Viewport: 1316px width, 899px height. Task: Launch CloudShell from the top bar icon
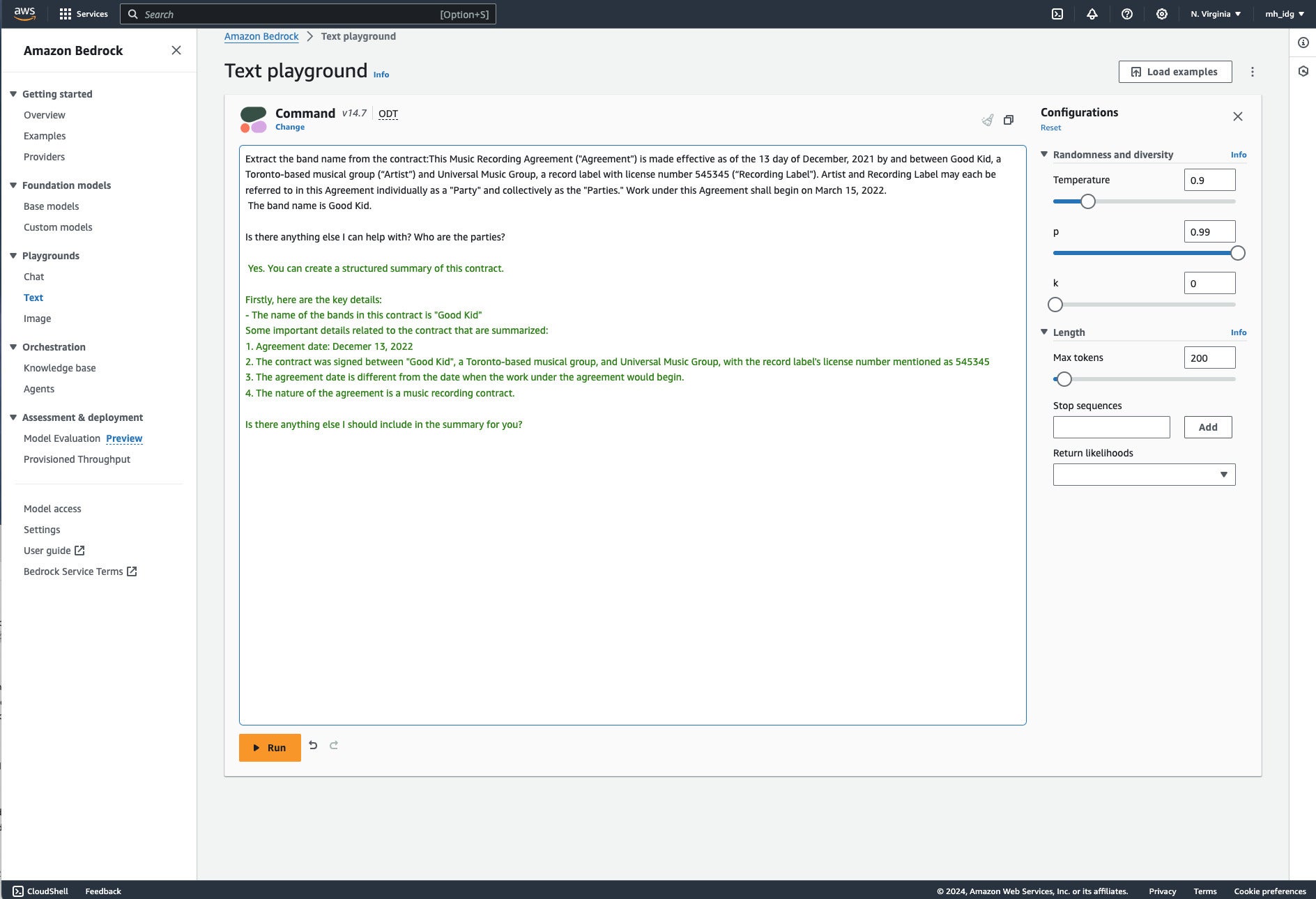1057,14
